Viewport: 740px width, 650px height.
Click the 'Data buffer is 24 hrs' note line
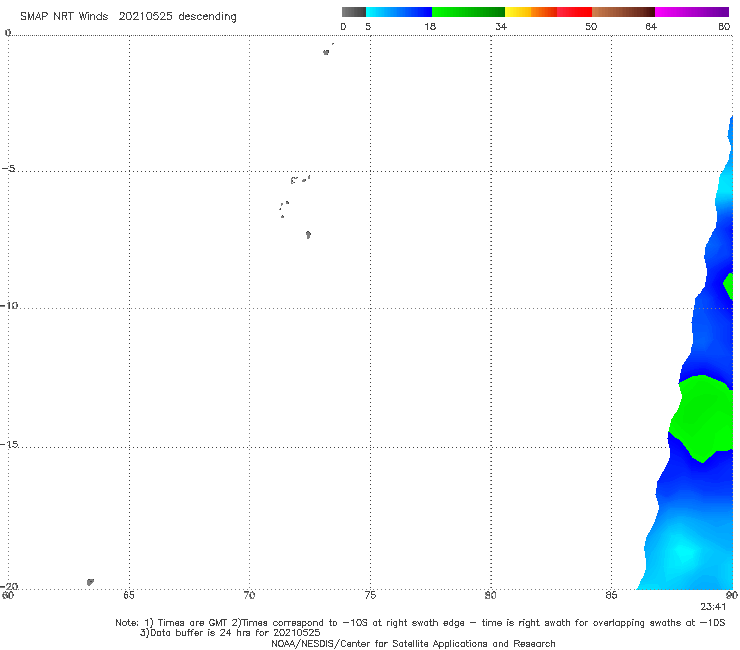(230, 633)
